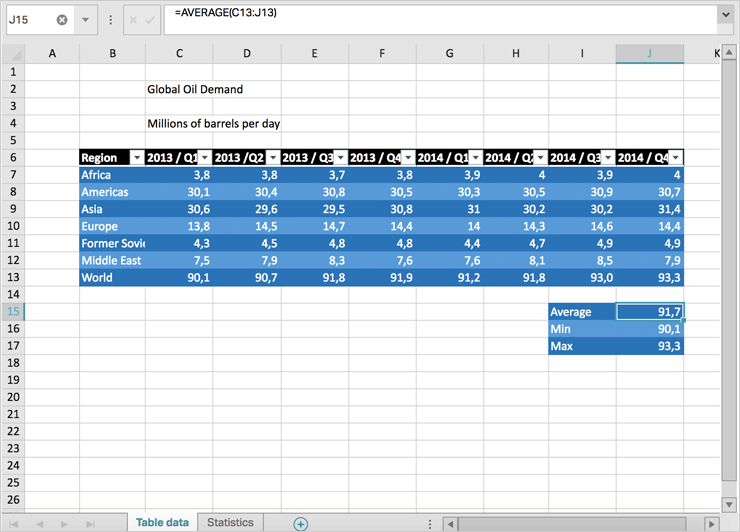Select the Table data sheet tab
Viewport: 740px width, 532px height.
click(162, 522)
